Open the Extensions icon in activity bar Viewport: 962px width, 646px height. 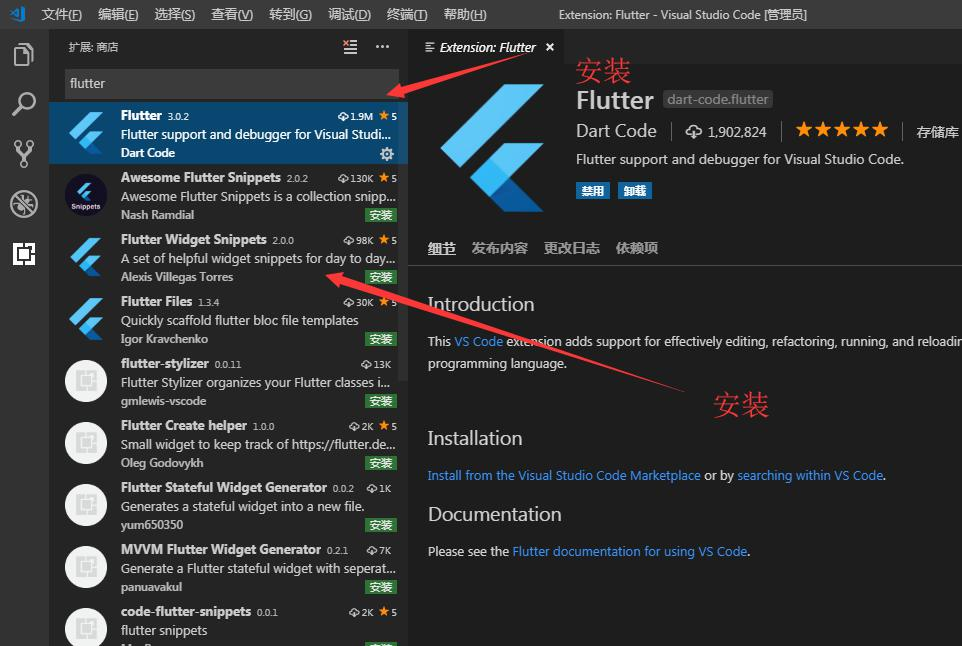click(24, 254)
